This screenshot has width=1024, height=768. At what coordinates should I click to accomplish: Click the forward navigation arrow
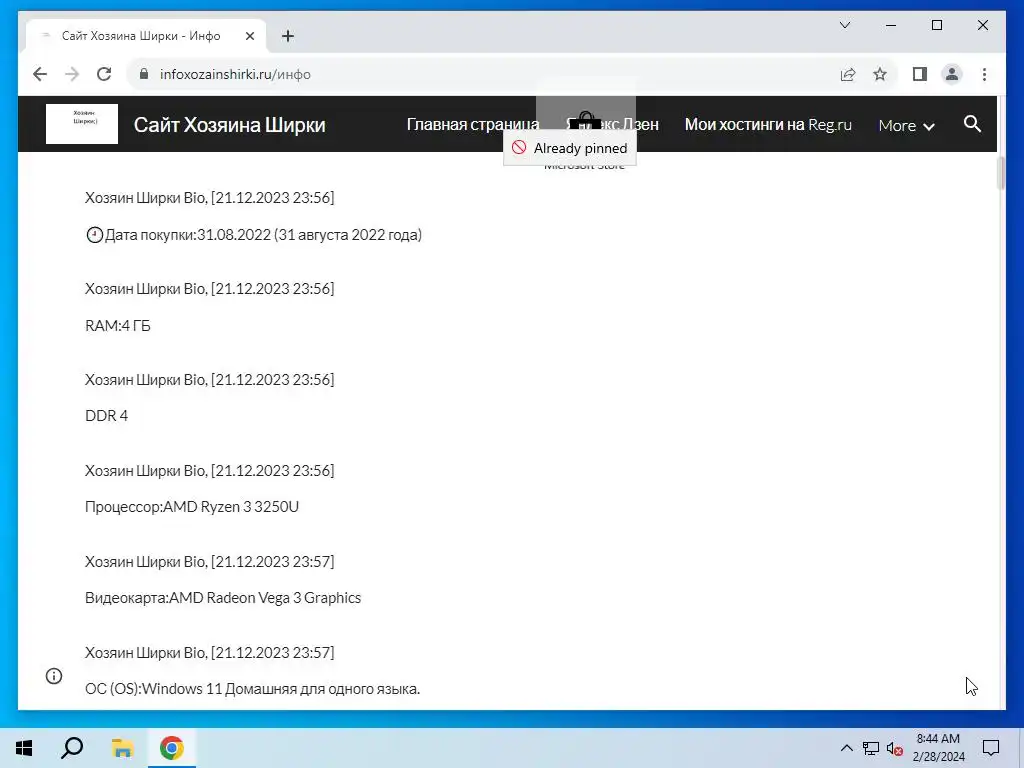72,74
